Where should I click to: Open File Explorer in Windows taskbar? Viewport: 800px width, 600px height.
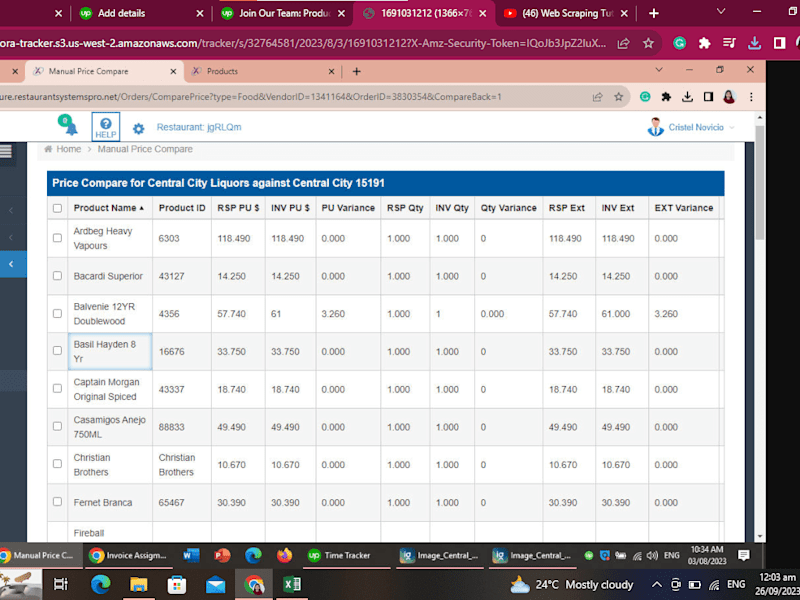(x=138, y=584)
